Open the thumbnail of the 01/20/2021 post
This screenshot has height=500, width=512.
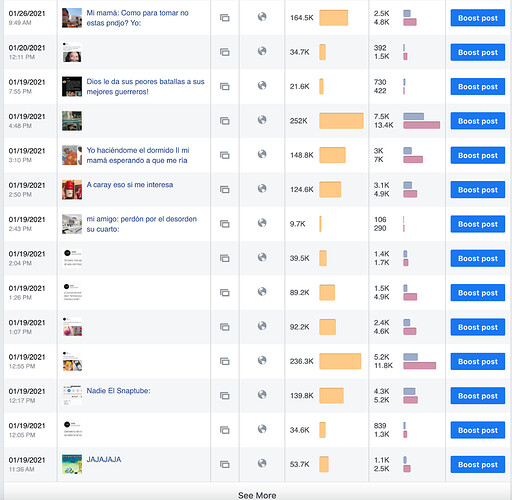click(x=72, y=52)
